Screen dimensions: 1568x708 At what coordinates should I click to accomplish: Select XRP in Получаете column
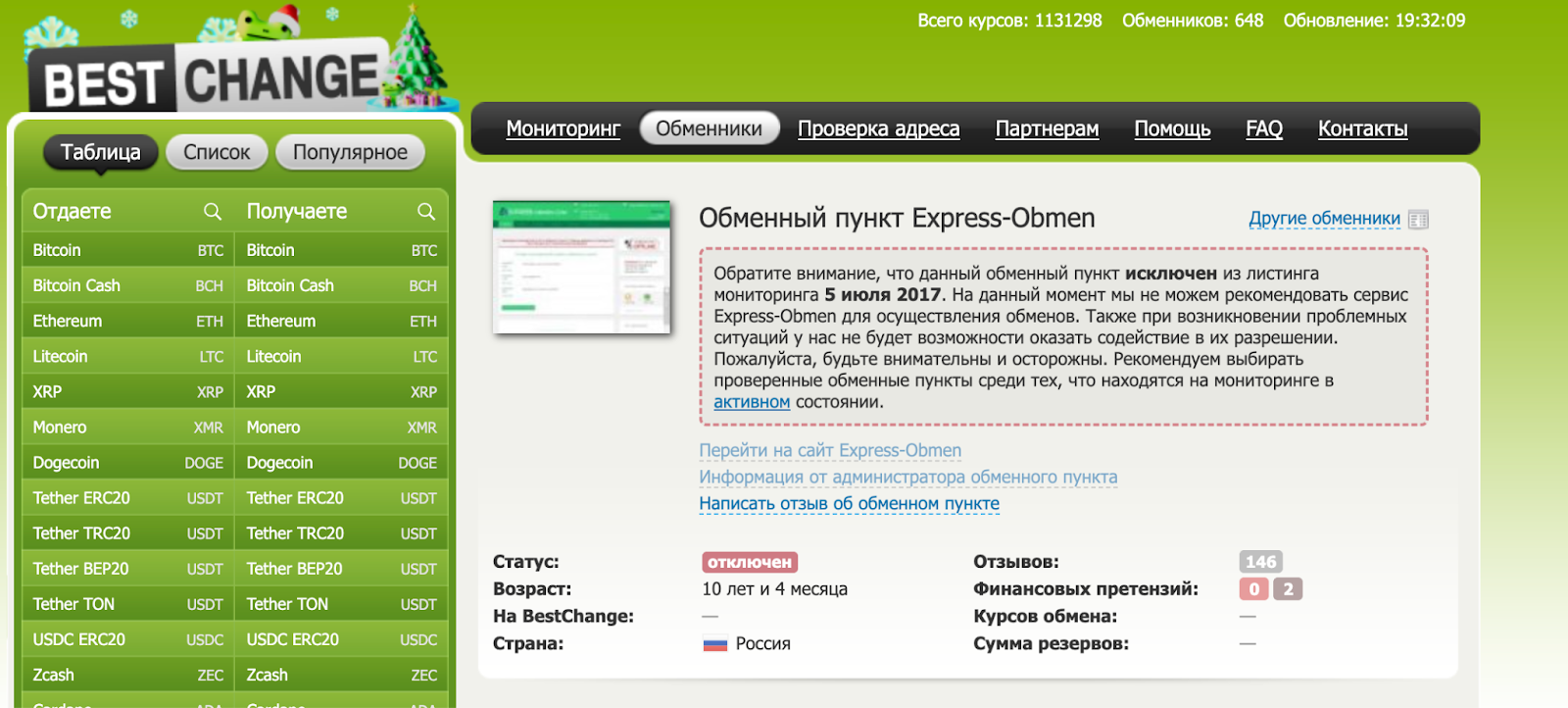(x=341, y=391)
